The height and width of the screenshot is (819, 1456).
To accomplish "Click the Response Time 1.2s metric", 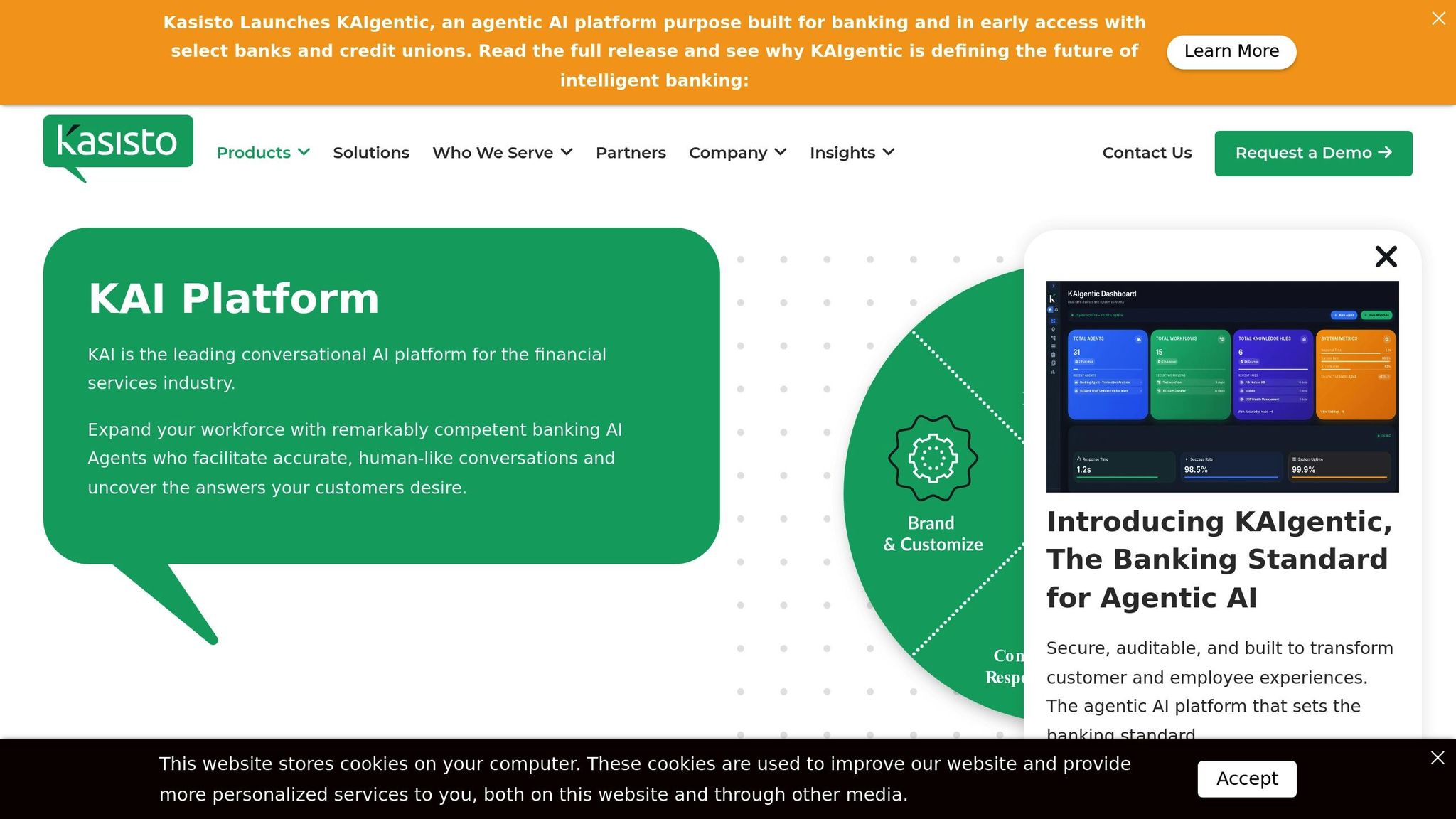I will point(1123,466).
